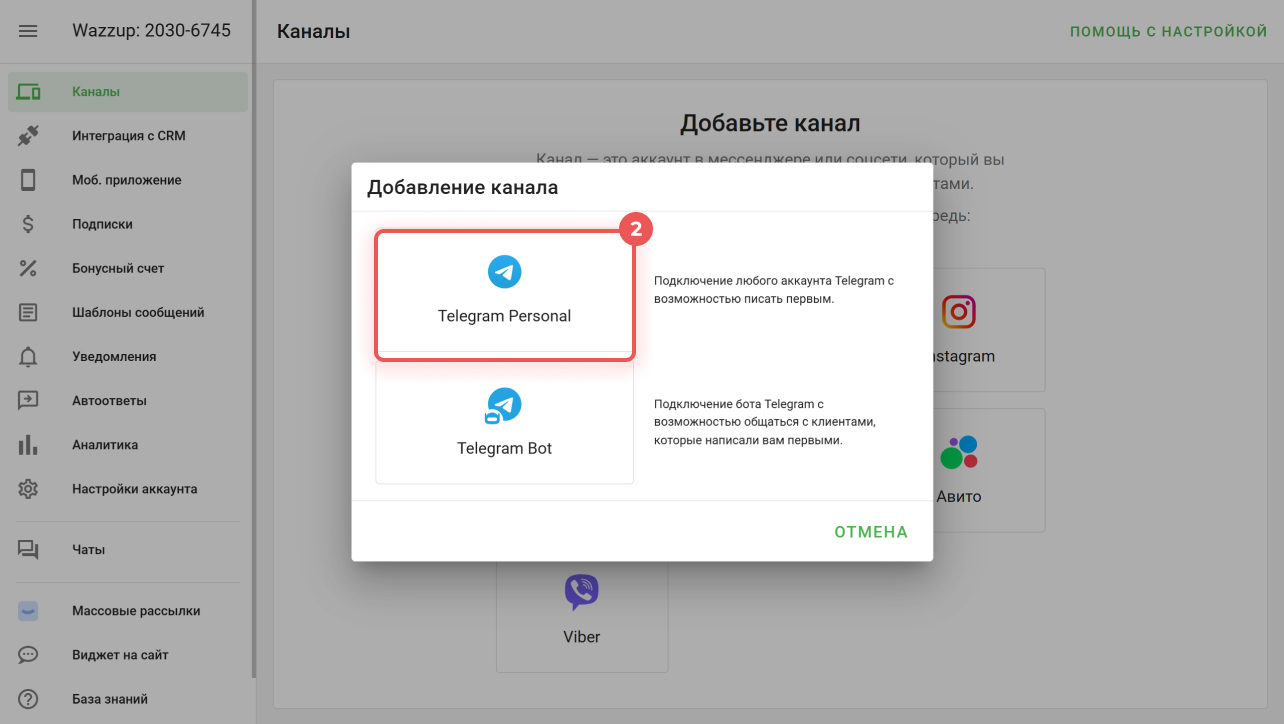Open ПОМОЩЬ С НАСТРОЙКОЙ link

click(1168, 32)
